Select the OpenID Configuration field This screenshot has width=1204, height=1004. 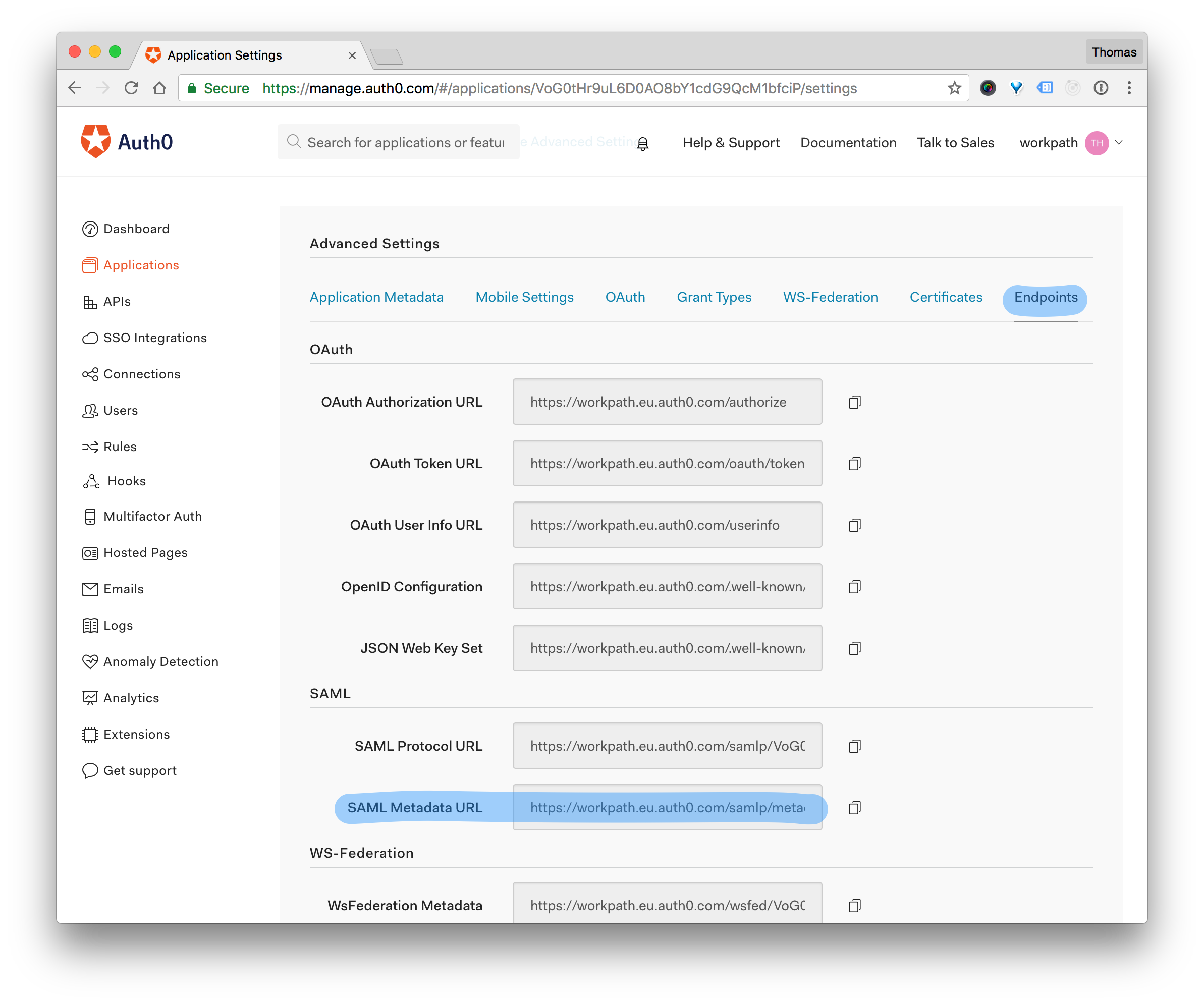pyautogui.click(x=668, y=587)
